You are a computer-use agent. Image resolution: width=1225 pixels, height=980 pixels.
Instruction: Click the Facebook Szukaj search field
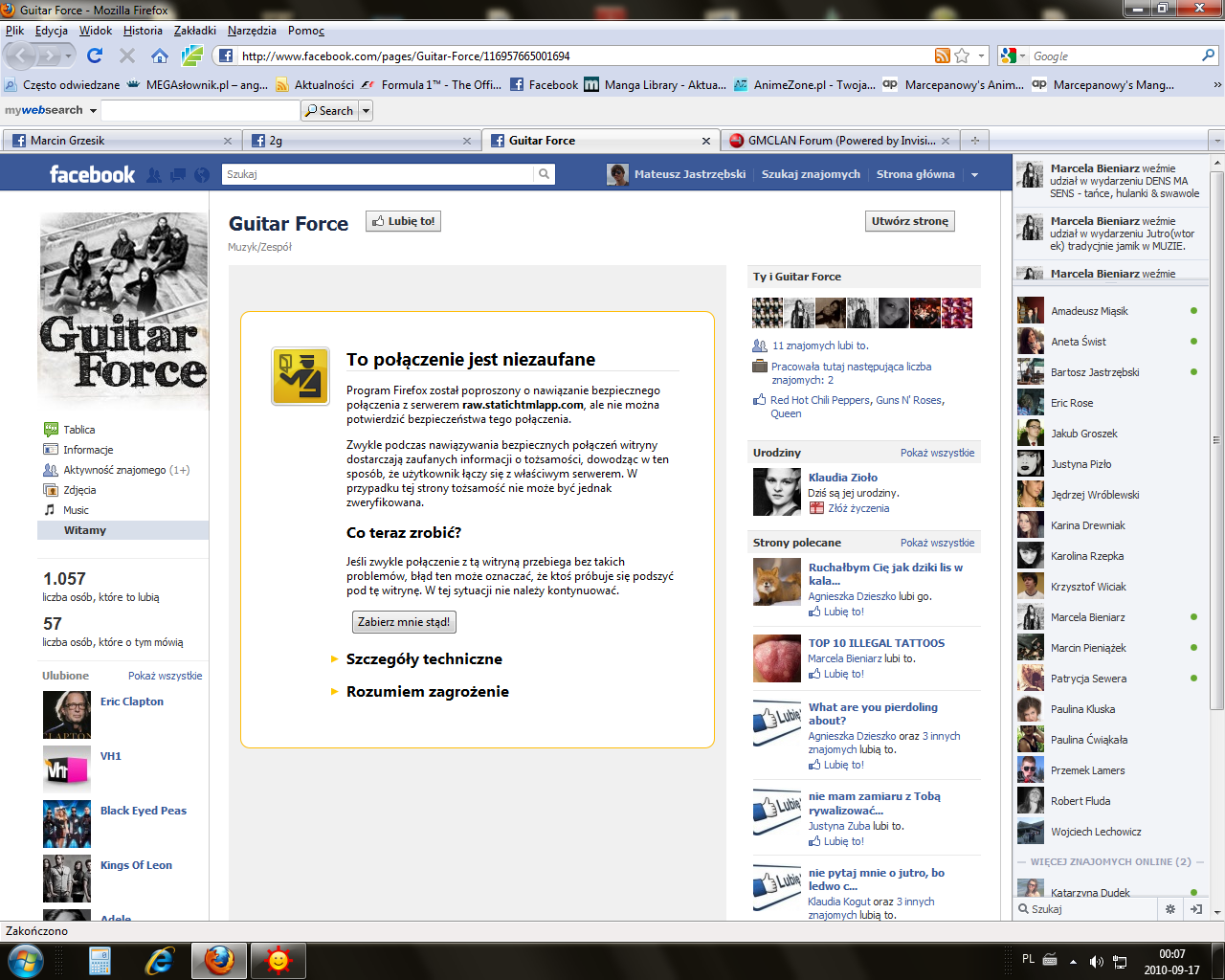(378, 174)
